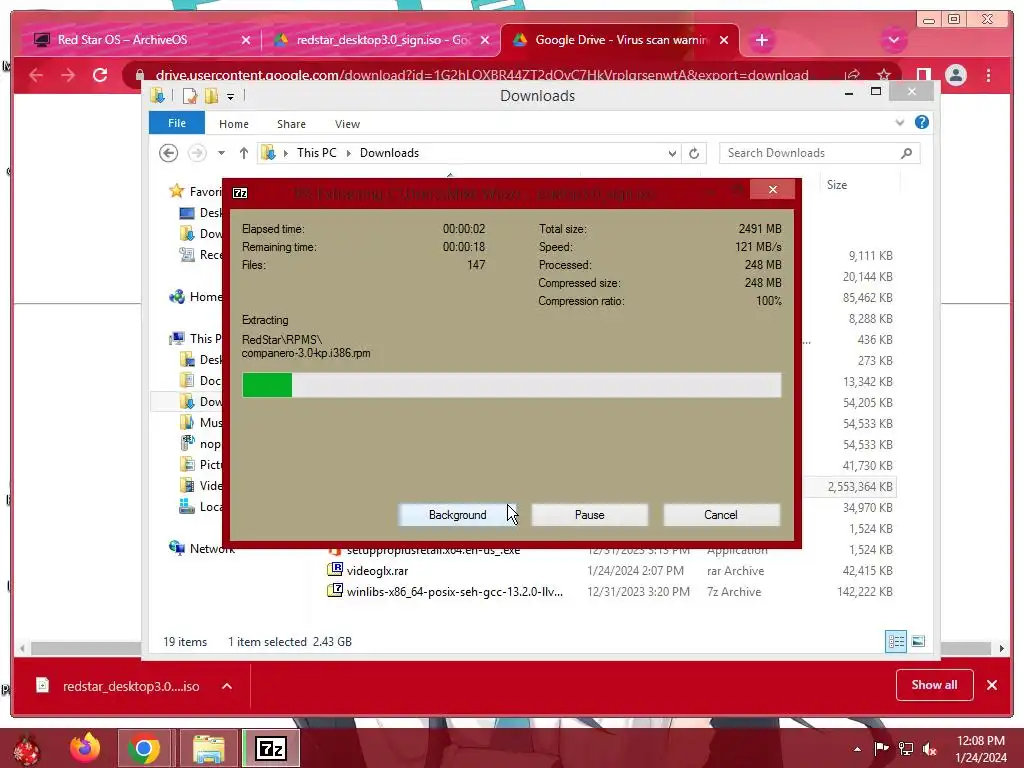
Task: Open the File tab in Downloads window
Action: pyautogui.click(x=176, y=123)
